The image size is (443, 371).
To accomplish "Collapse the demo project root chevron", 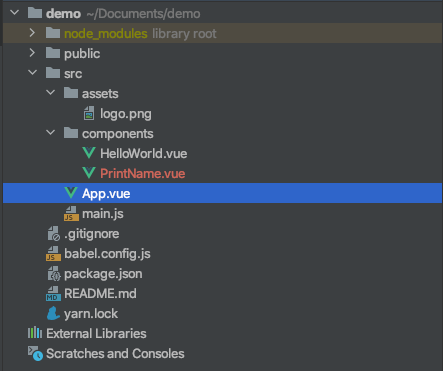I will (14, 13).
